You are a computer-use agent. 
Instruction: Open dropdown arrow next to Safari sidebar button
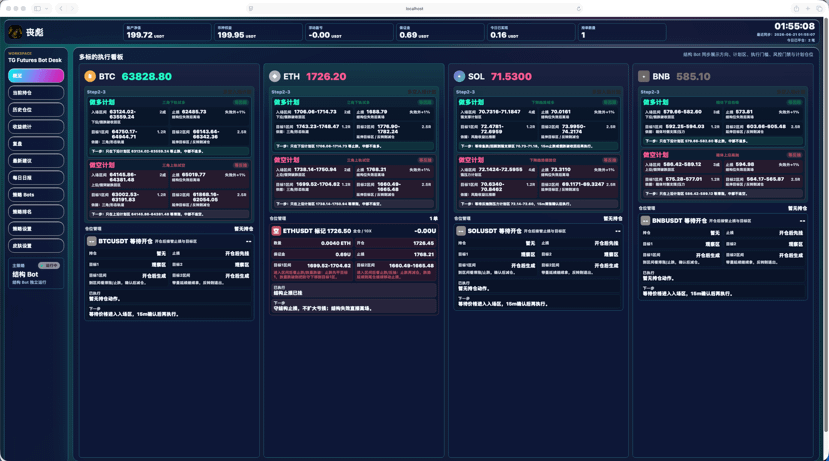pyautogui.click(x=47, y=8)
